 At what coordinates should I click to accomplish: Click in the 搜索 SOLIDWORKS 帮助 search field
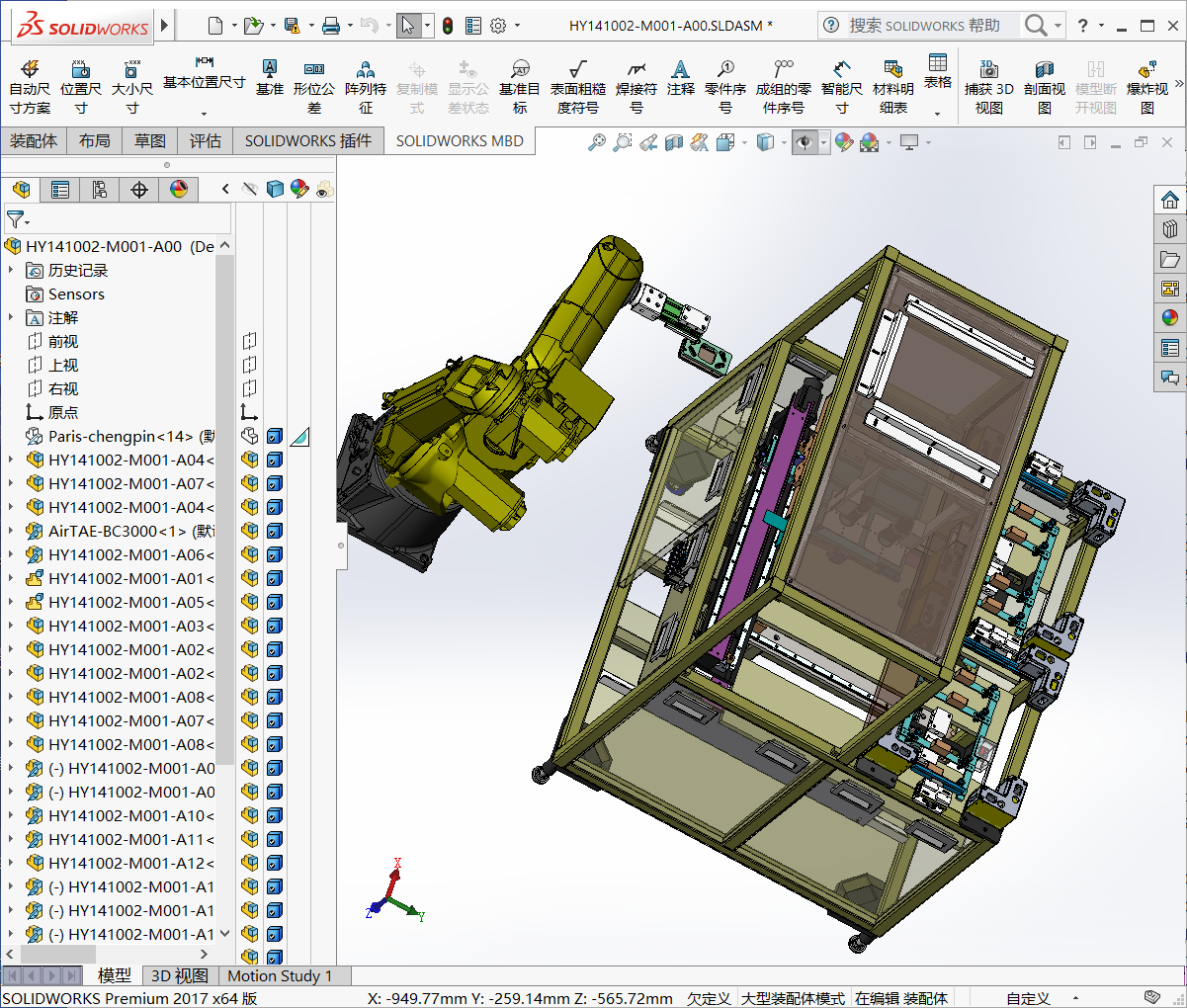pos(924,26)
